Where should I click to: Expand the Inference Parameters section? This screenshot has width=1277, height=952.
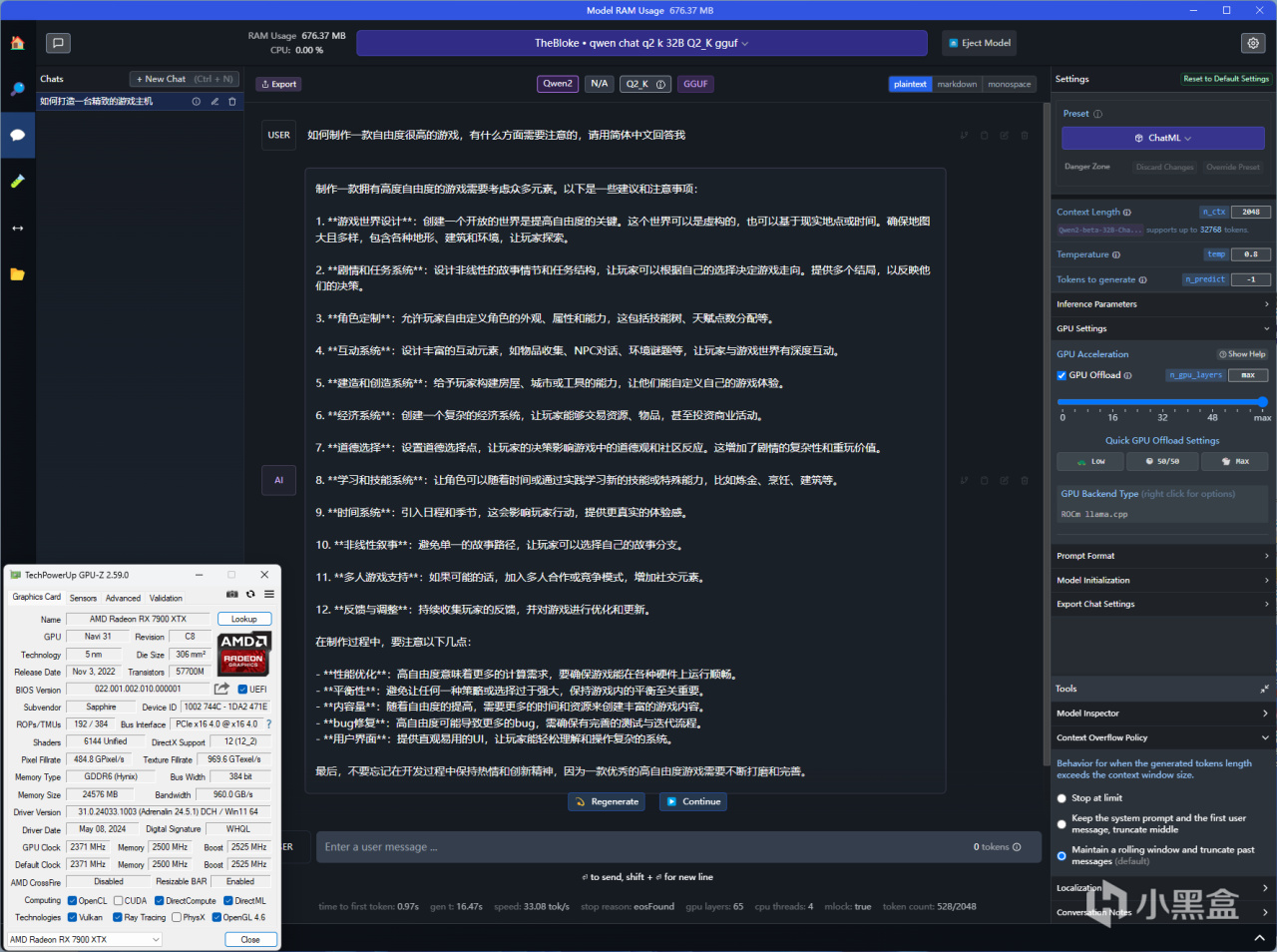point(1163,304)
